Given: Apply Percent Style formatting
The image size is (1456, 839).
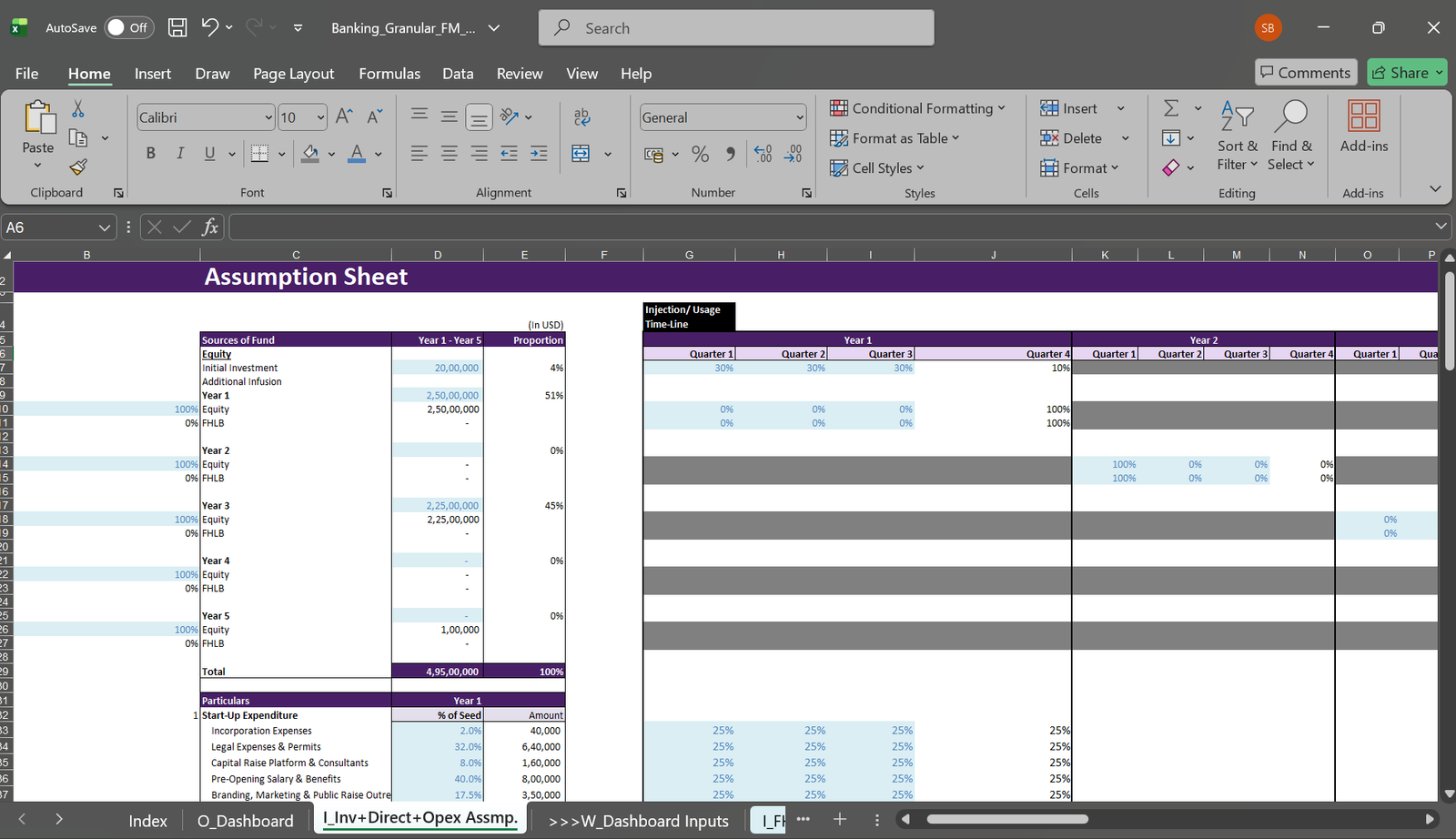Looking at the screenshot, I should pos(700,154).
